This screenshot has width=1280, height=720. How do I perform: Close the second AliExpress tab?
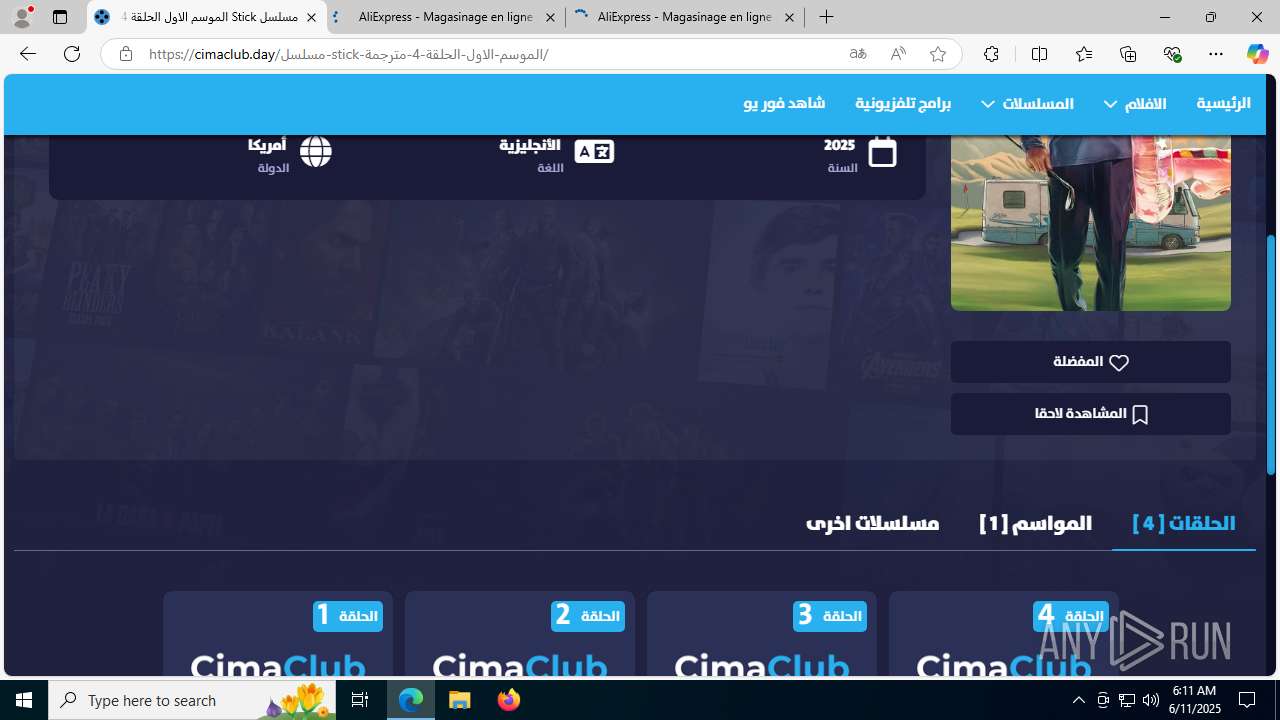[x=789, y=18]
